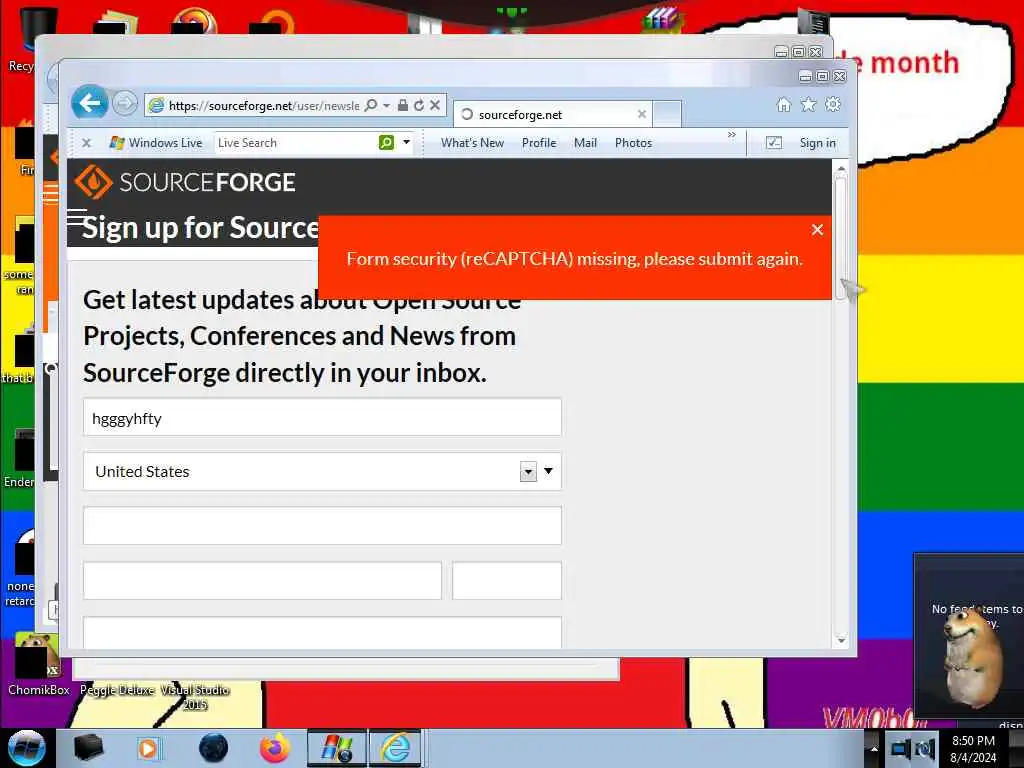Image resolution: width=1024 pixels, height=768 pixels.
Task: Click the scrollbar down arrow
Action: [x=841, y=641]
